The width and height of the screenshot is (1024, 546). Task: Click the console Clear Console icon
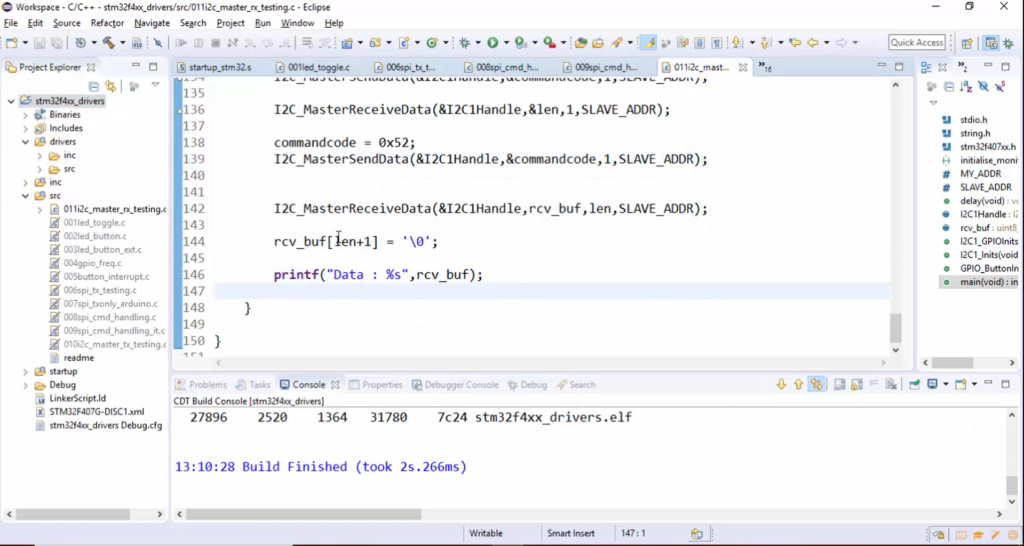(891, 385)
